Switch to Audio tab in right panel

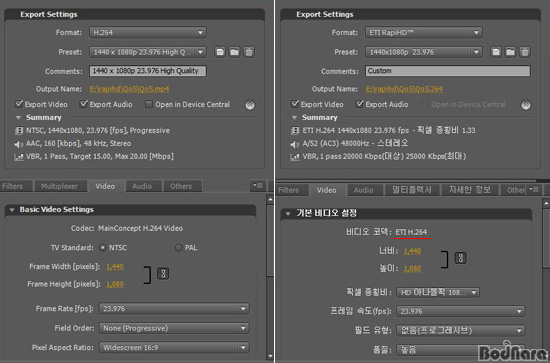pyautogui.click(x=364, y=190)
